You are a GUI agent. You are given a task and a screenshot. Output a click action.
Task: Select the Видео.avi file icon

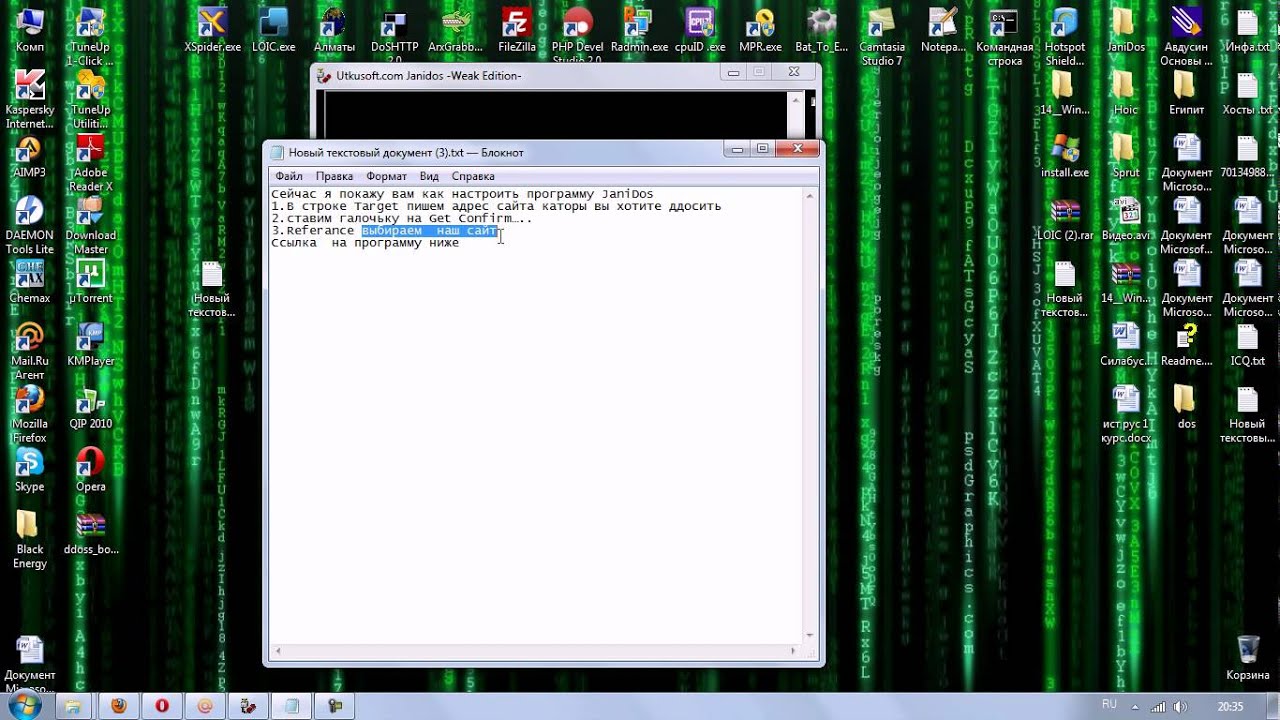(x=1126, y=219)
